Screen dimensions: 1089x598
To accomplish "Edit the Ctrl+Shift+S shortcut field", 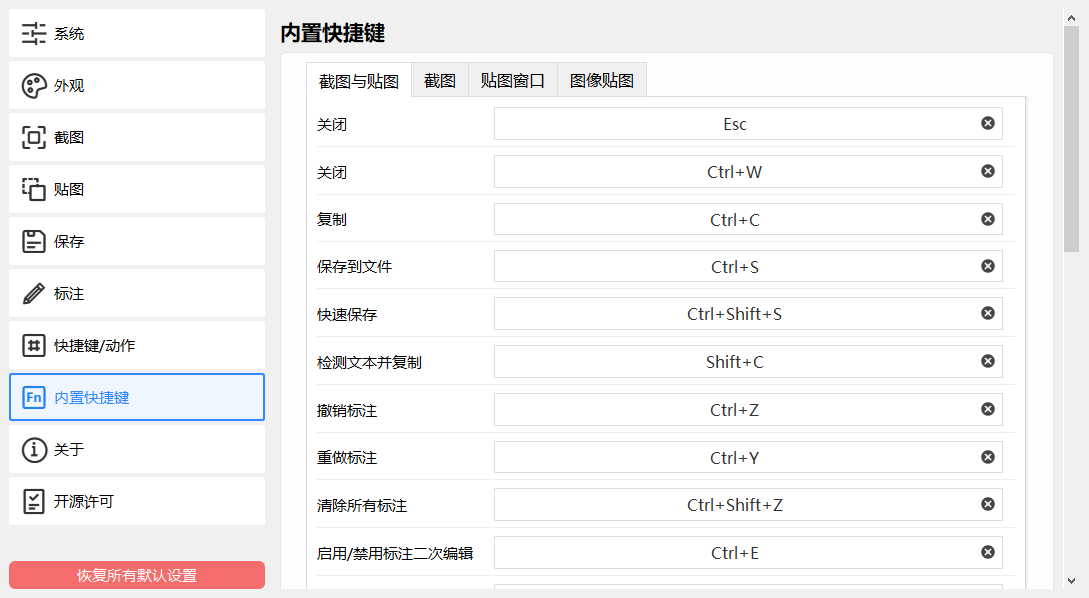I will (x=748, y=314).
